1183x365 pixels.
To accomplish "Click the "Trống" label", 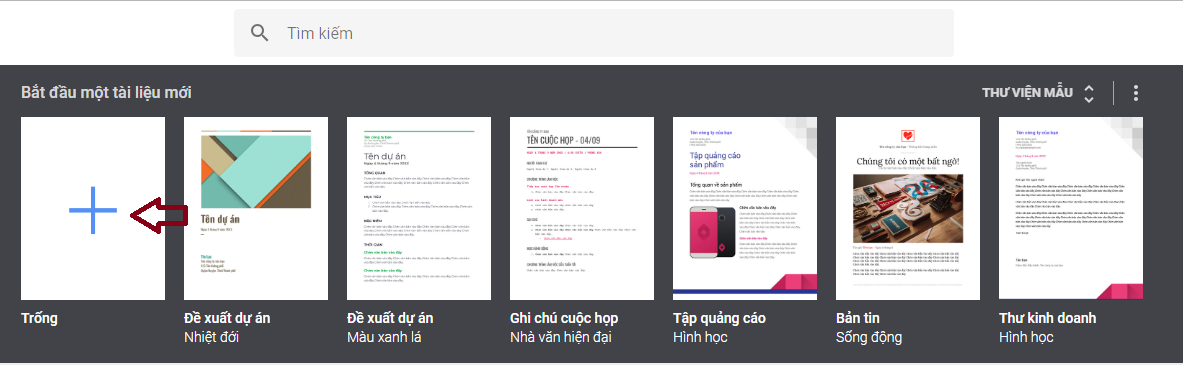I will tap(39, 318).
